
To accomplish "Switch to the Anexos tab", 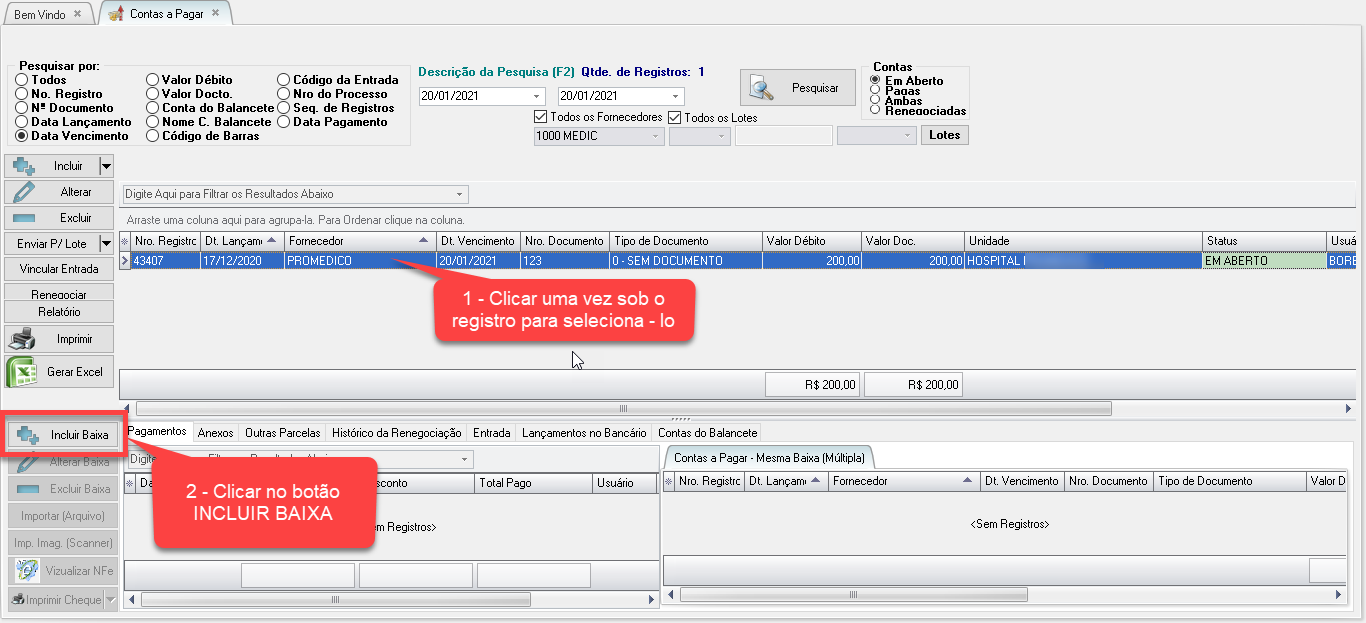I will [x=215, y=433].
